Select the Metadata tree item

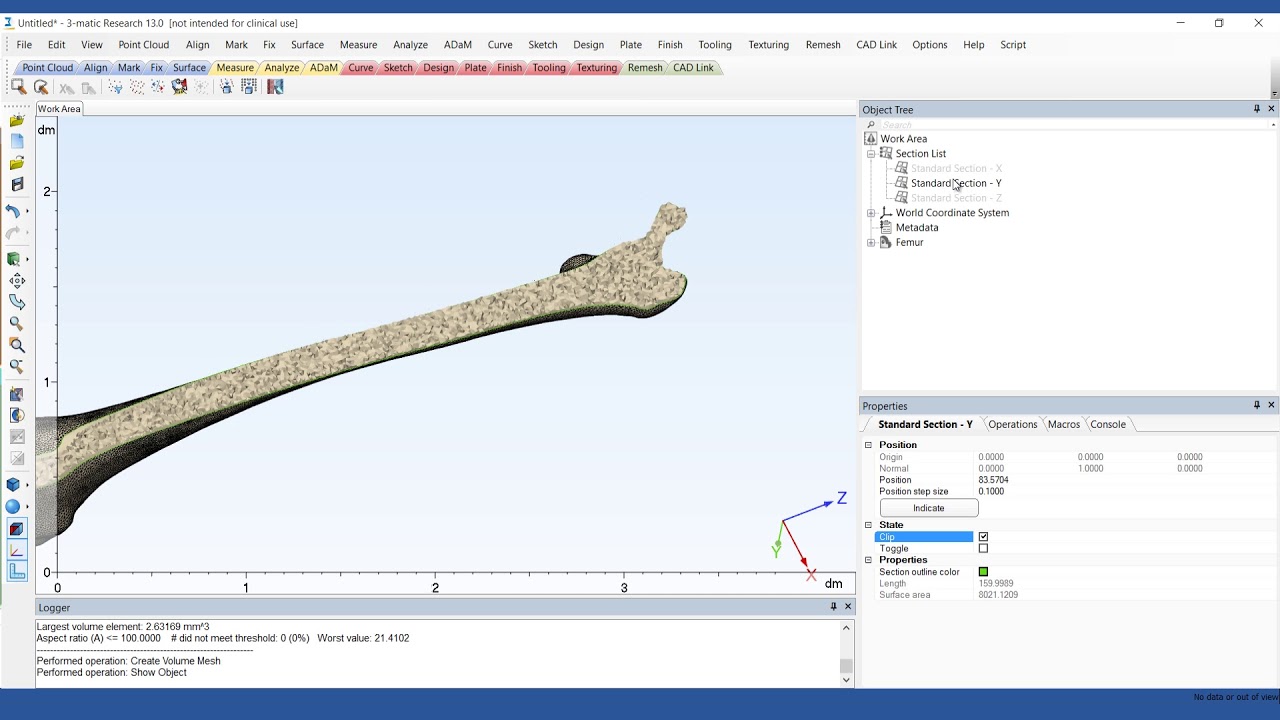917,228
